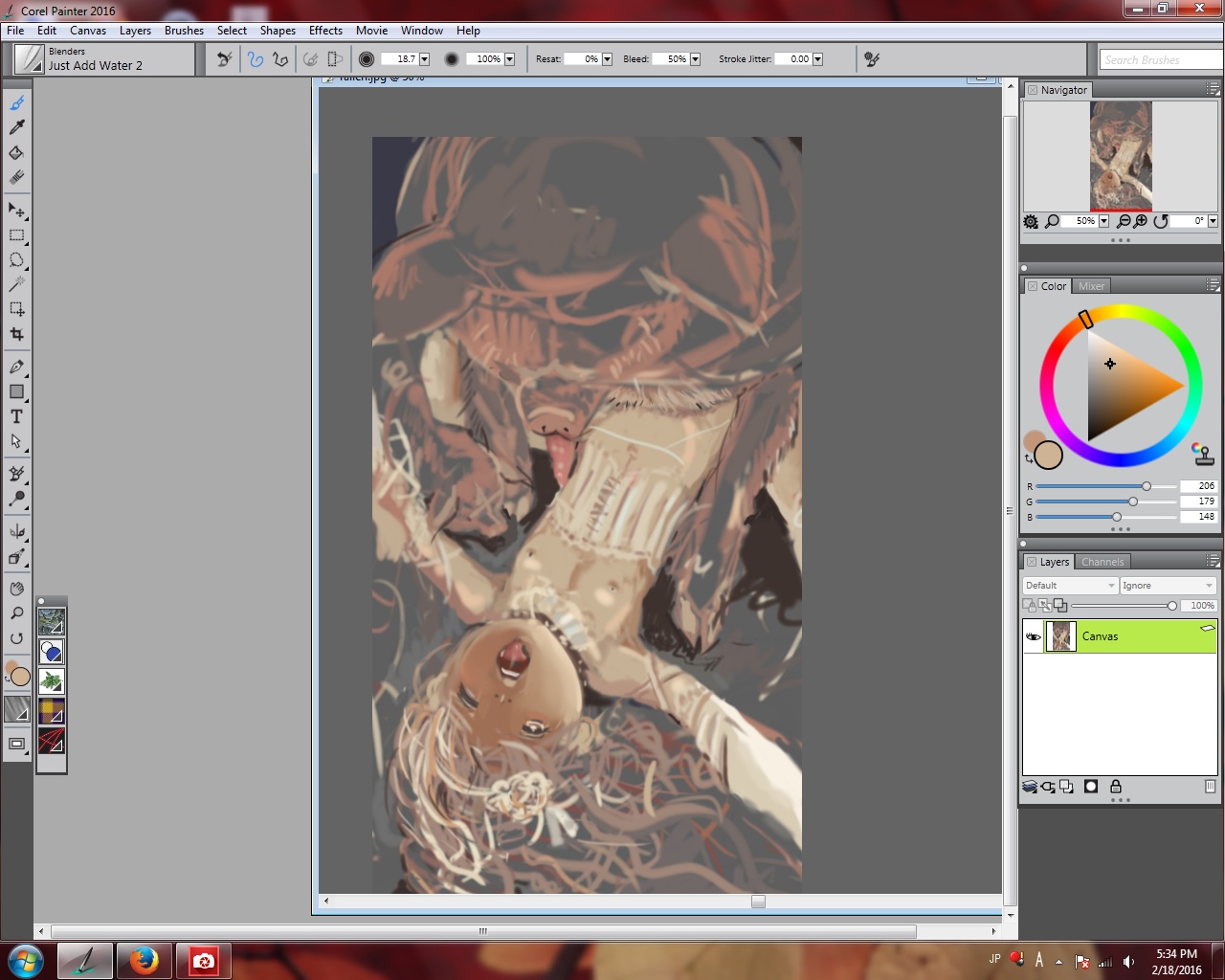
Task: Select the Shape Selection arrow tool
Action: point(16,441)
